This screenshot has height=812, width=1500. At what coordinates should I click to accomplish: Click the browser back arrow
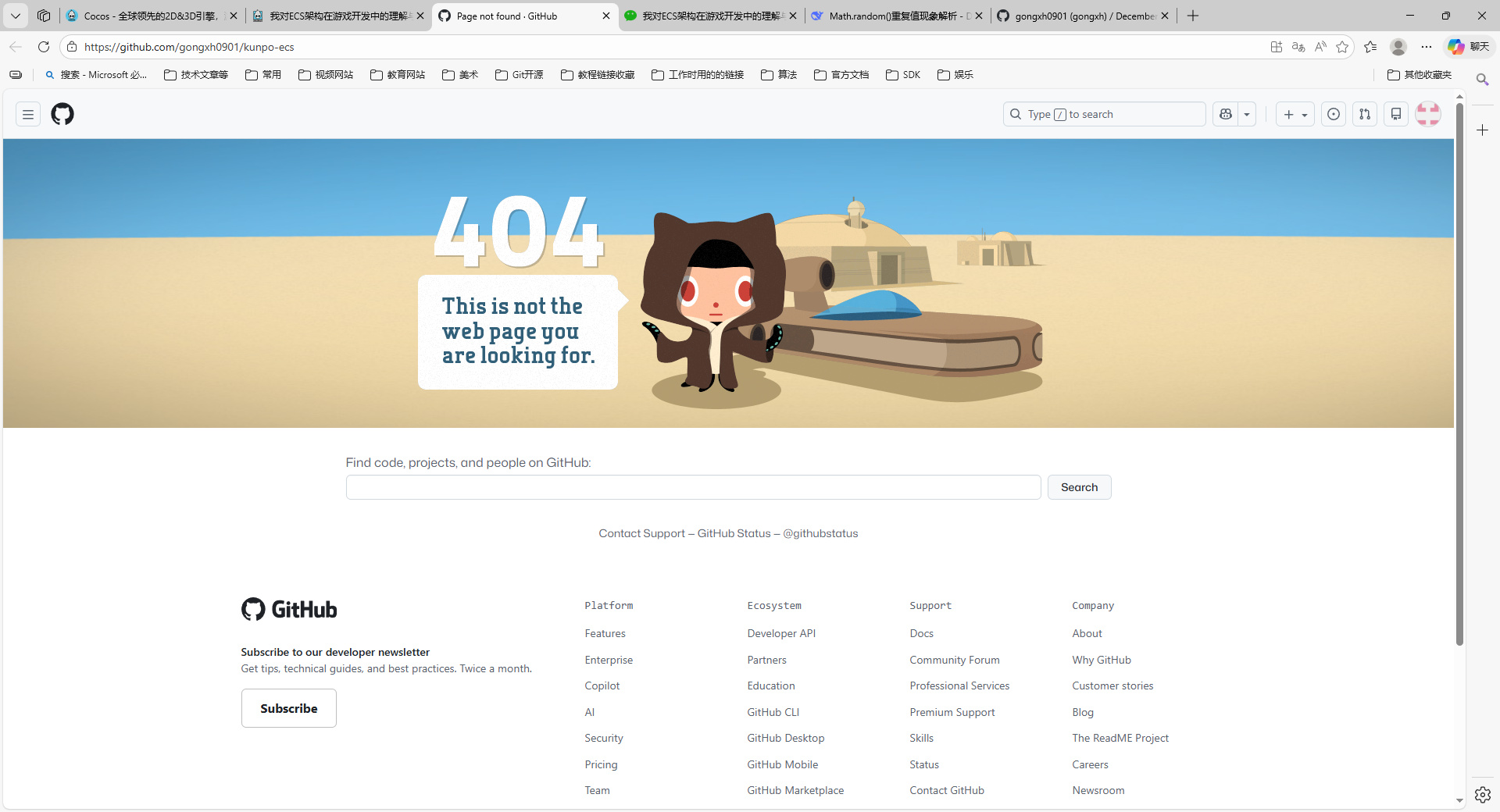16,47
